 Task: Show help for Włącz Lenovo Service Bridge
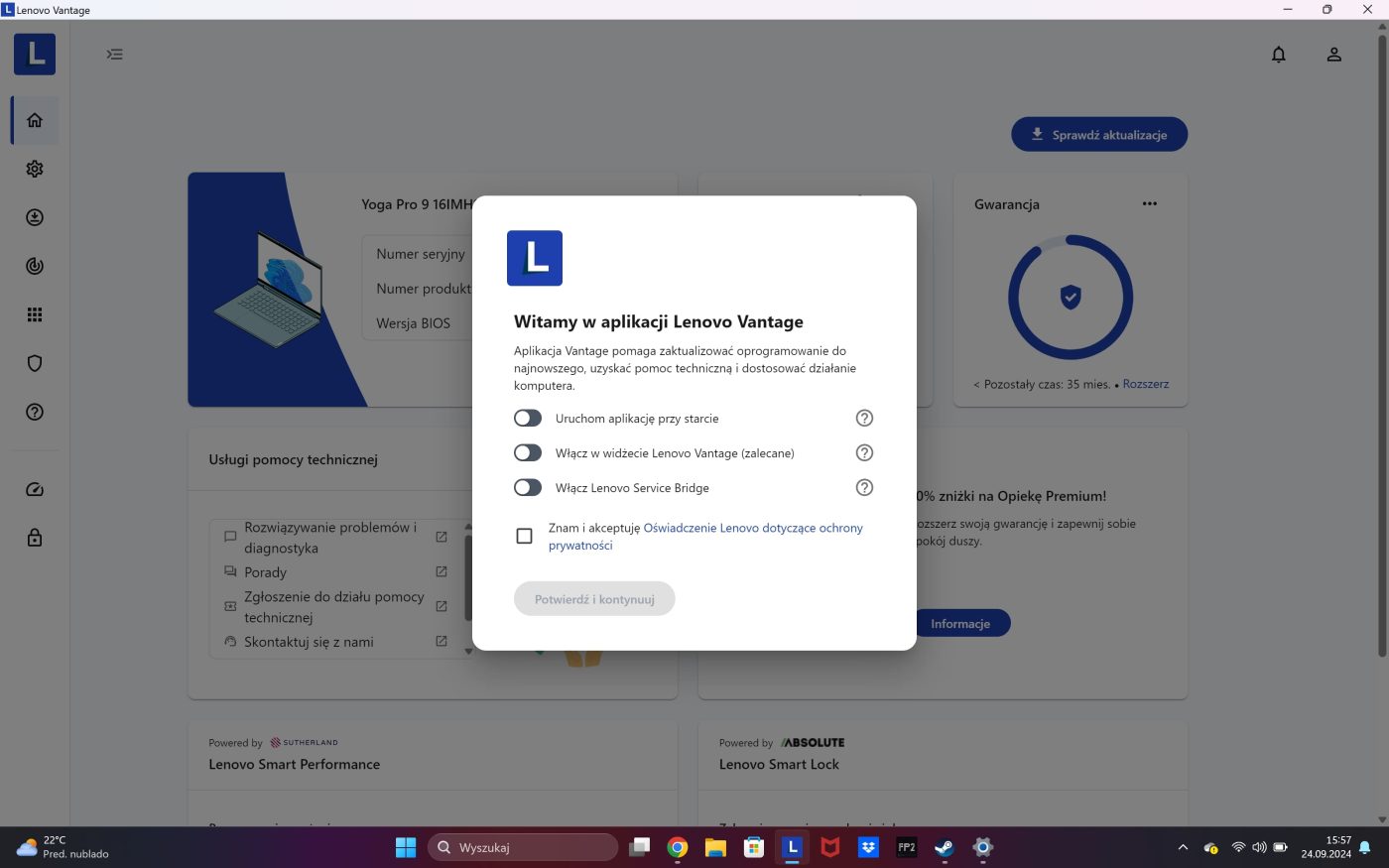[864, 488]
